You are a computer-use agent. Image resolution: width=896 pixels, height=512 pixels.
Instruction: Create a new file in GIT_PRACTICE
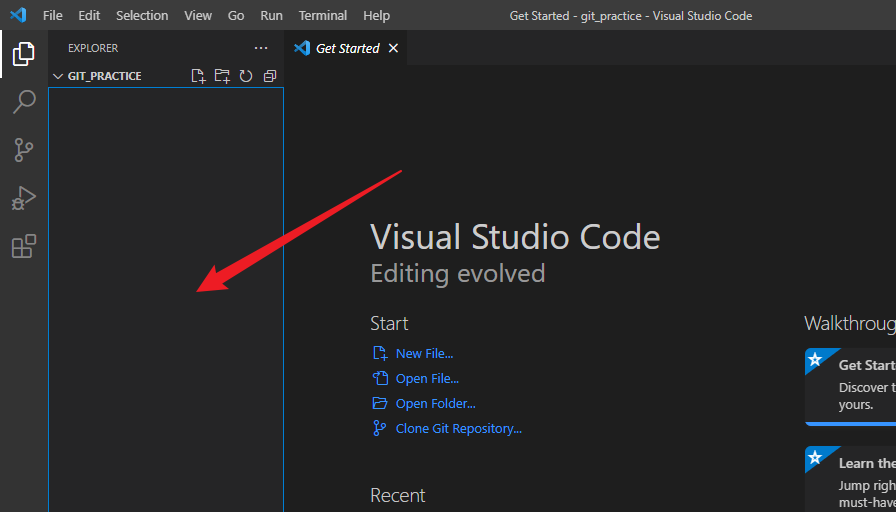pyautogui.click(x=198, y=76)
